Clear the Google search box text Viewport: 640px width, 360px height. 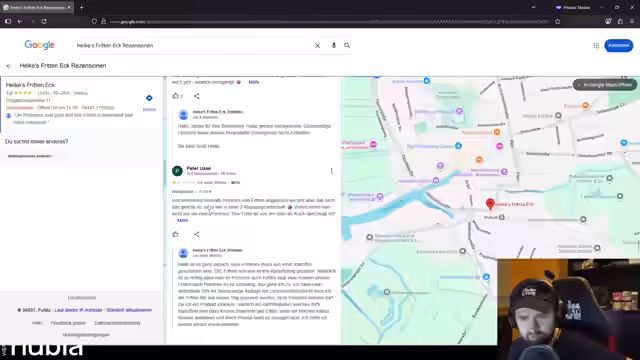tap(318, 46)
